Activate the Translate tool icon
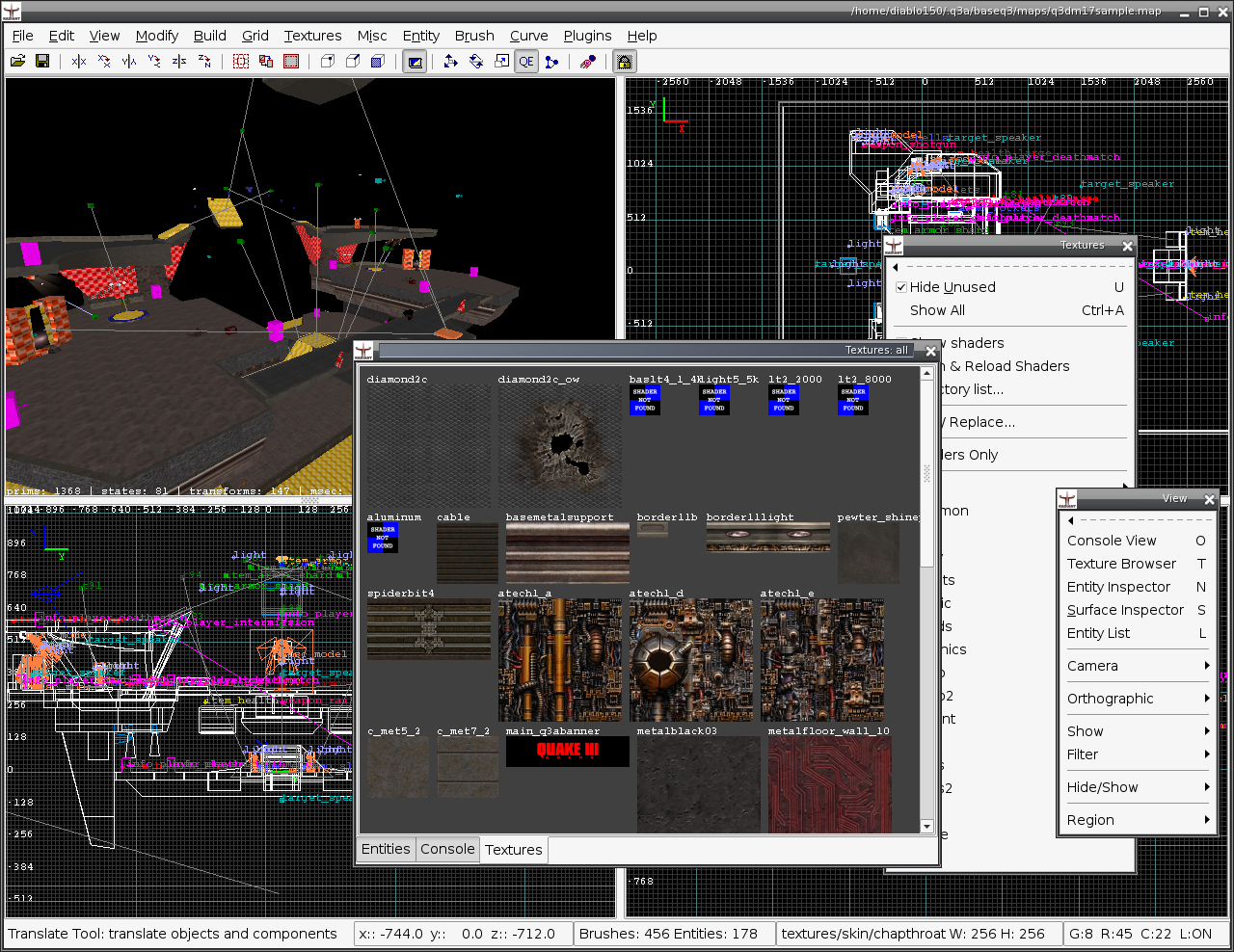Image resolution: width=1234 pixels, height=952 pixels. click(x=451, y=62)
